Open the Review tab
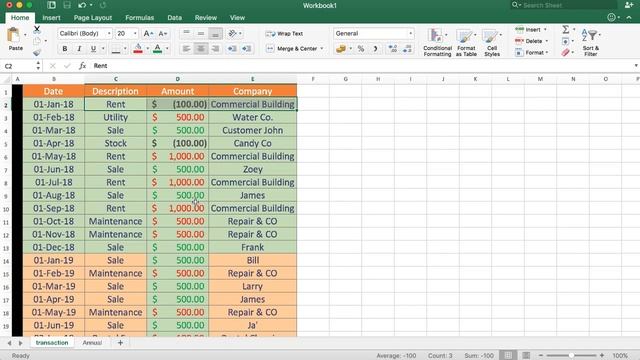 pyautogui.click(x=206, y=18)
